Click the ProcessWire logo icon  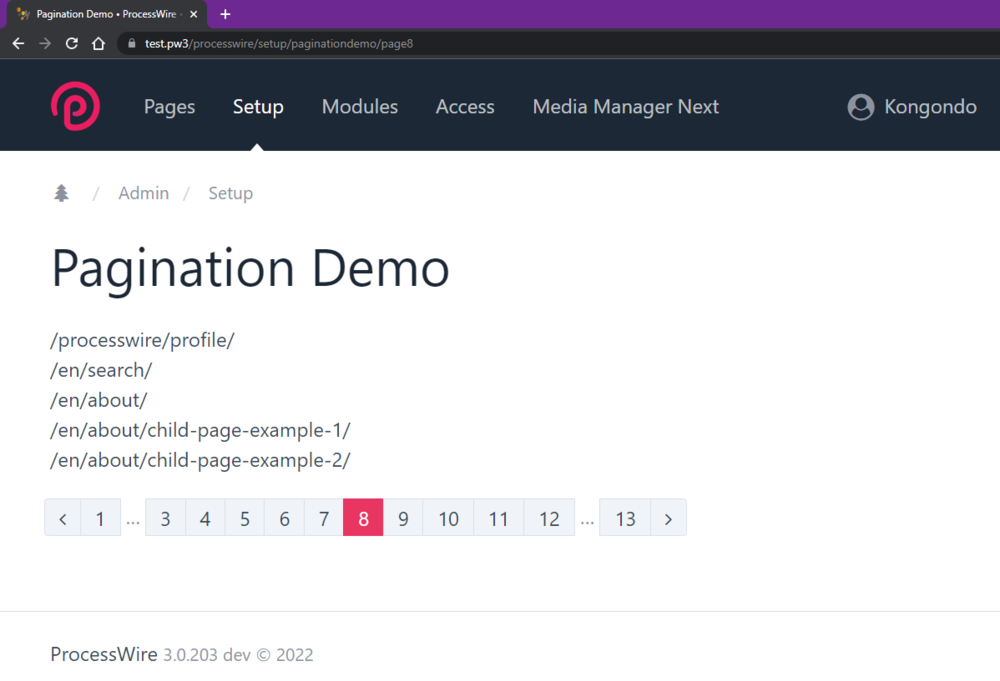click(x=75, y=106)
